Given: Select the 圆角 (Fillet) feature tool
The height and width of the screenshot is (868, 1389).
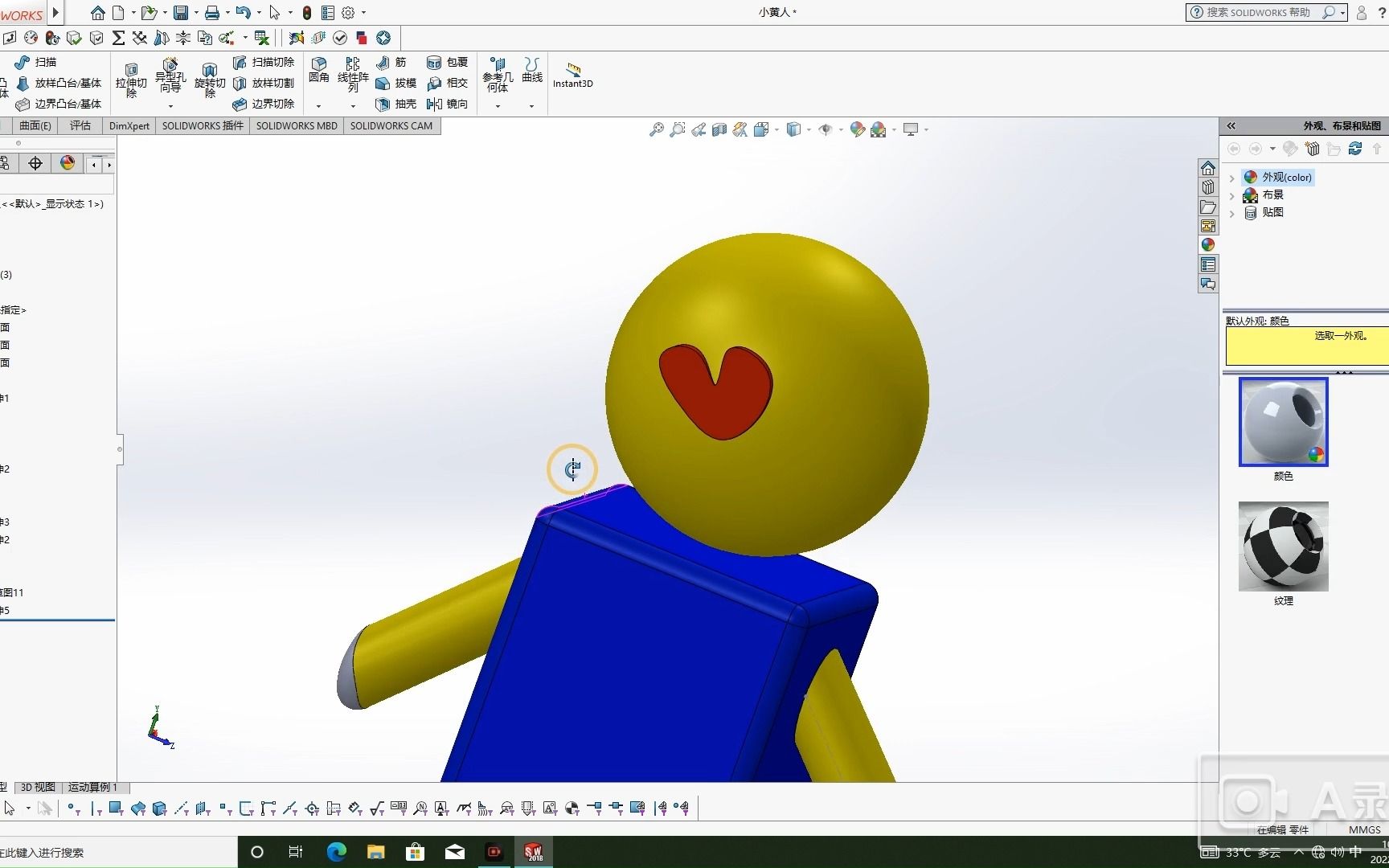Looking at the screenshot, I should (x=318, y=71).
